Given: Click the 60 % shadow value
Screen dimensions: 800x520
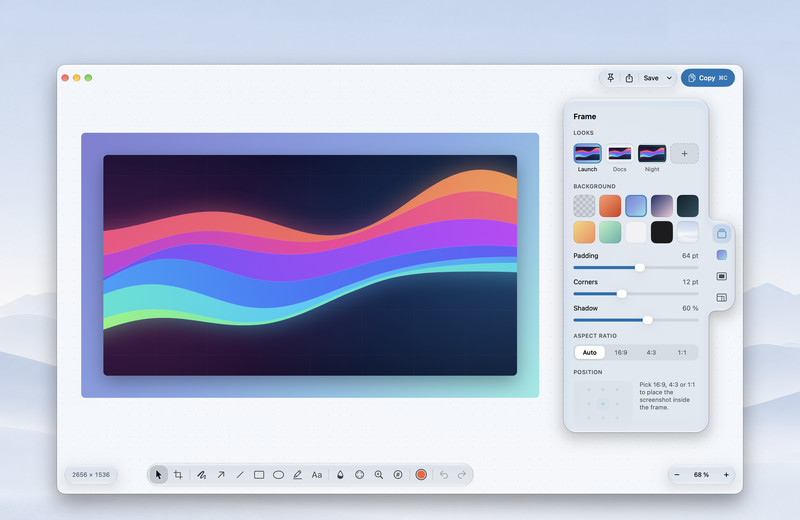Looking at the screenshot, I should coord(690,308).
